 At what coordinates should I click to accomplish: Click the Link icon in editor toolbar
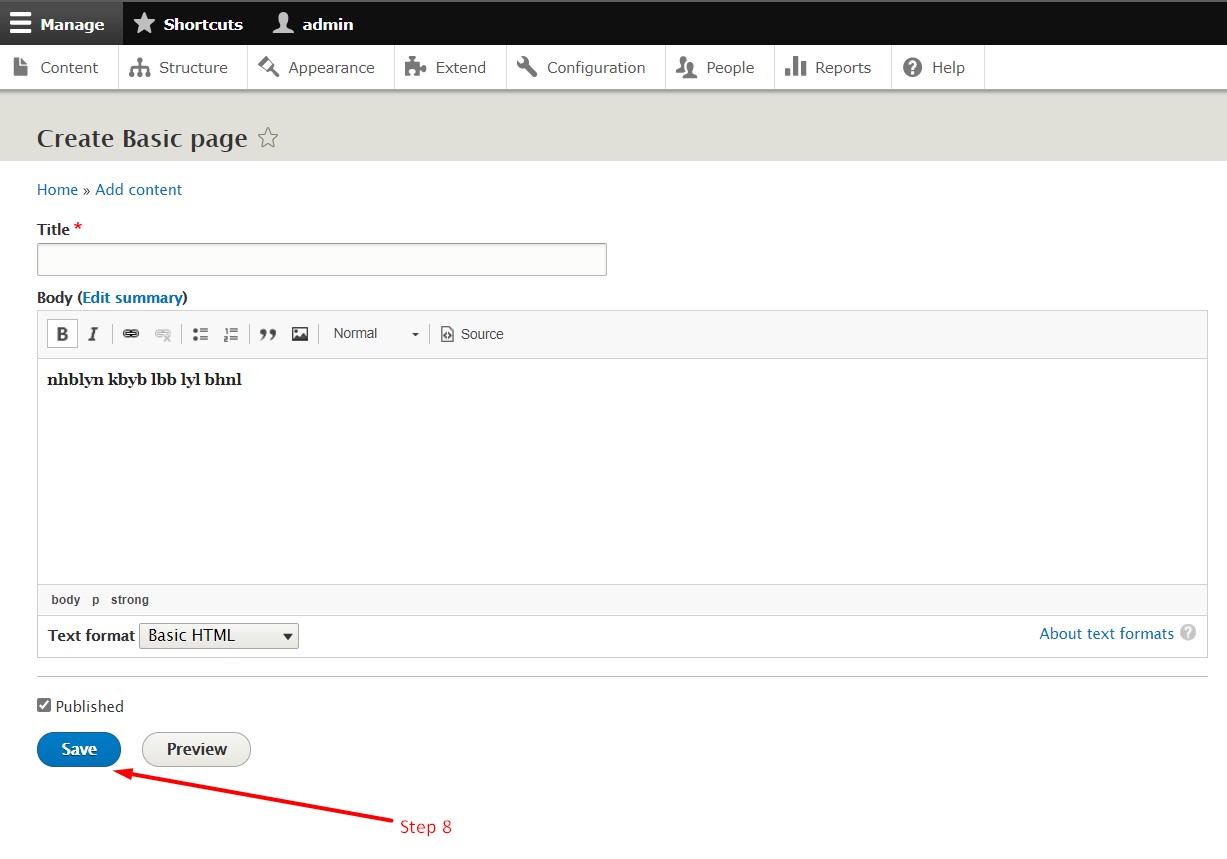pyautogui.click(x=131, y=334)
